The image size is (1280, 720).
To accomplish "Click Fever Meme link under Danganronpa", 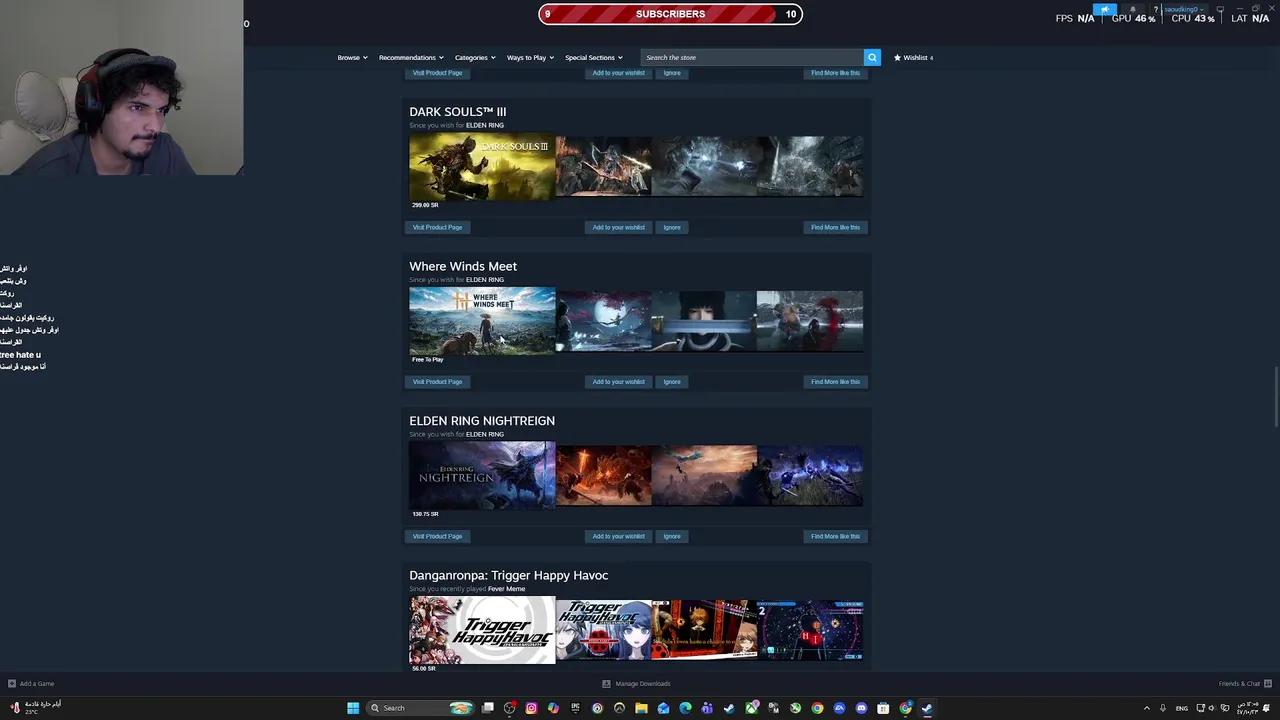I will tap(506, 589).
